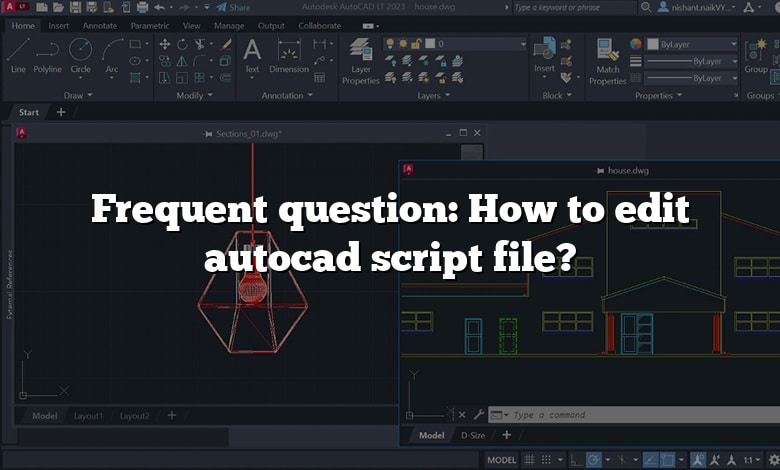Screen dimensions: 780x470
Task: Click the Rectangle tool icon
Action: (135, 44)
